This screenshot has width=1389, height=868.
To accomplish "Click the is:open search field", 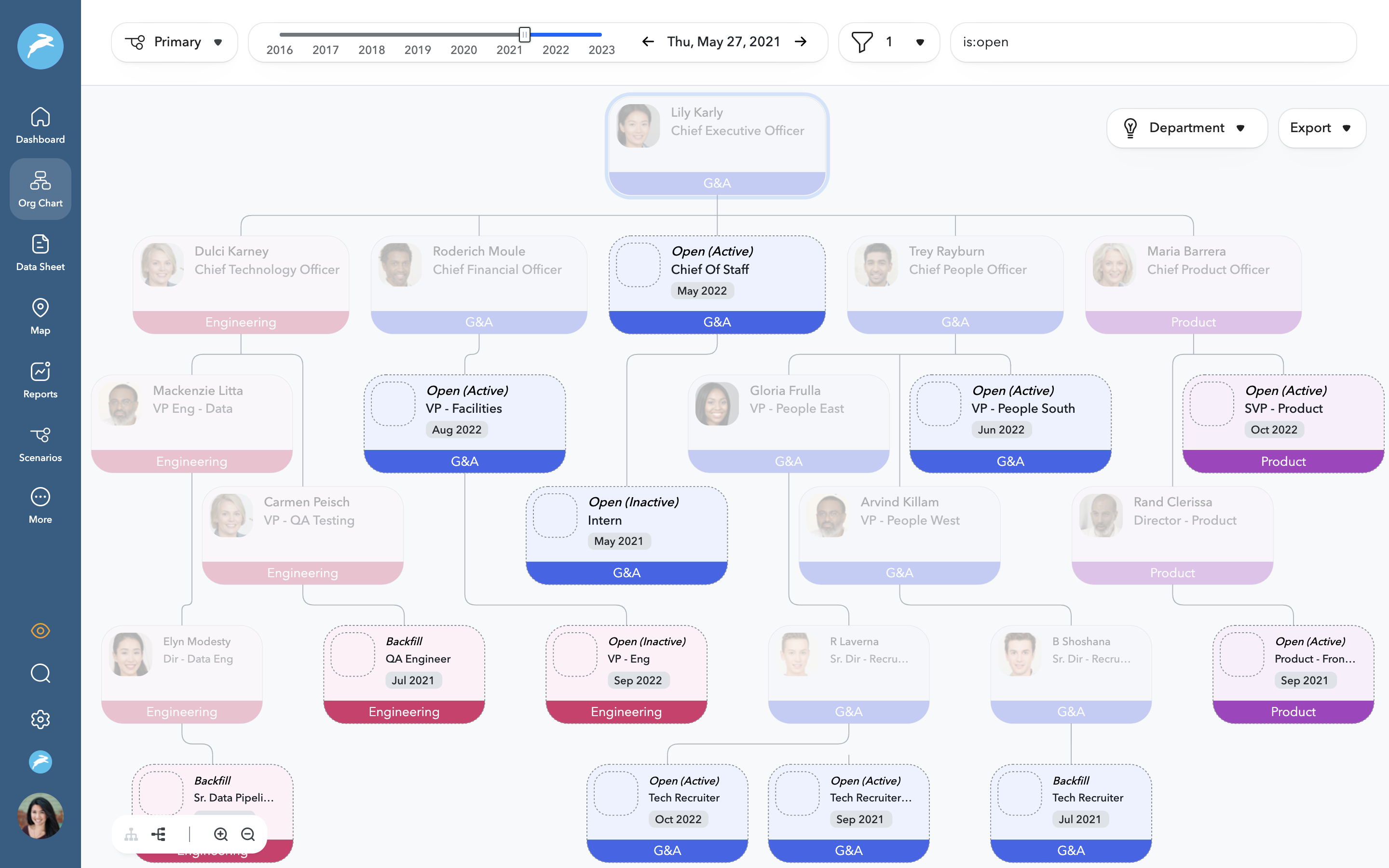I will click(1153, 42).
